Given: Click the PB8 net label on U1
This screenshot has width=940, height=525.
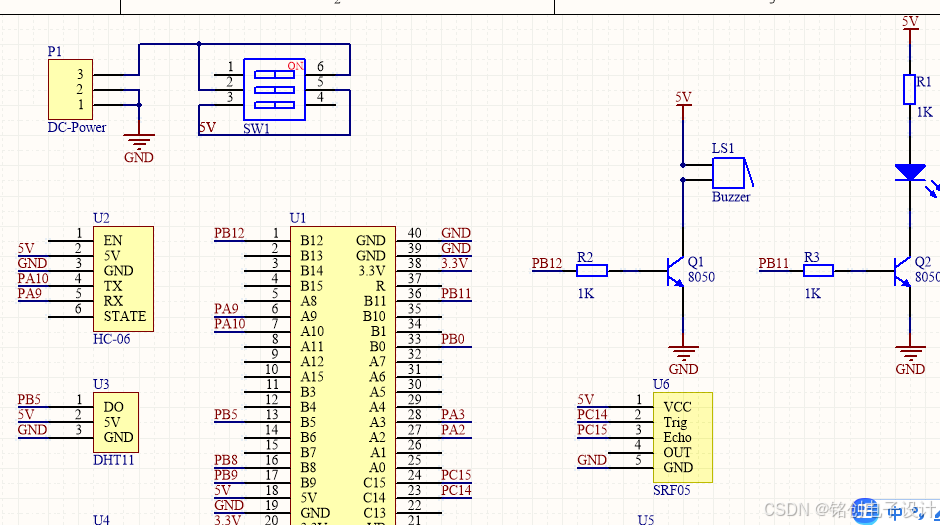Looking at the screenshot, I should (x=226, y=460).
